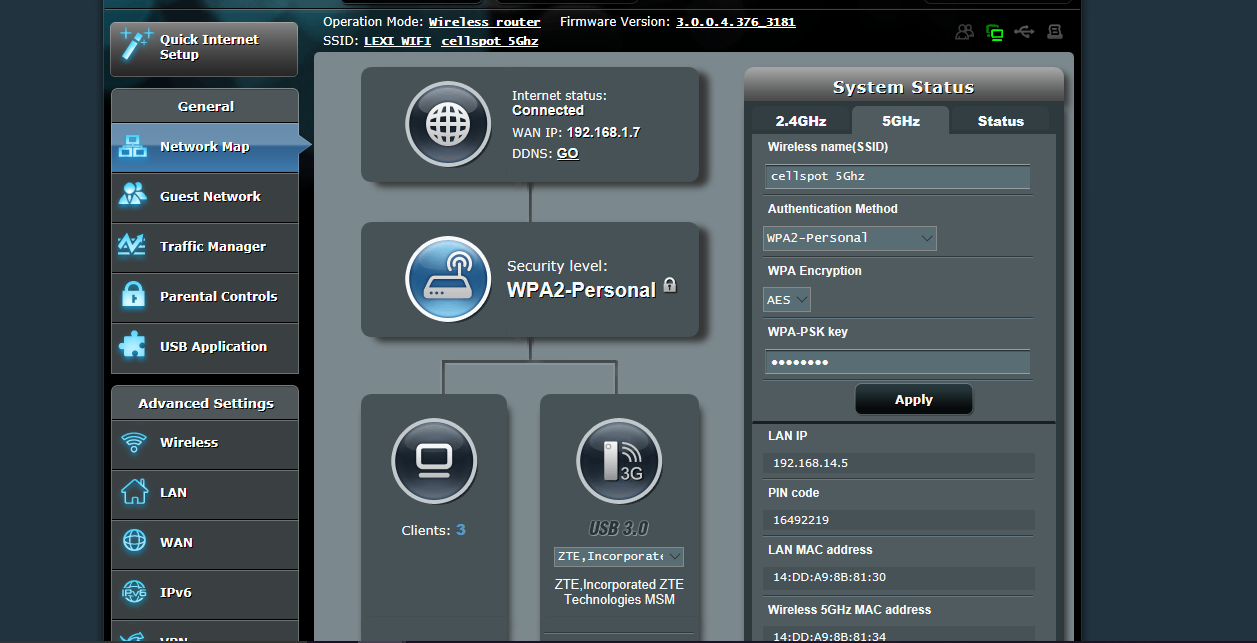Screen dimensions: 1257x643
Task: Click the printer status icon at top right
Action: point(1054,32)
